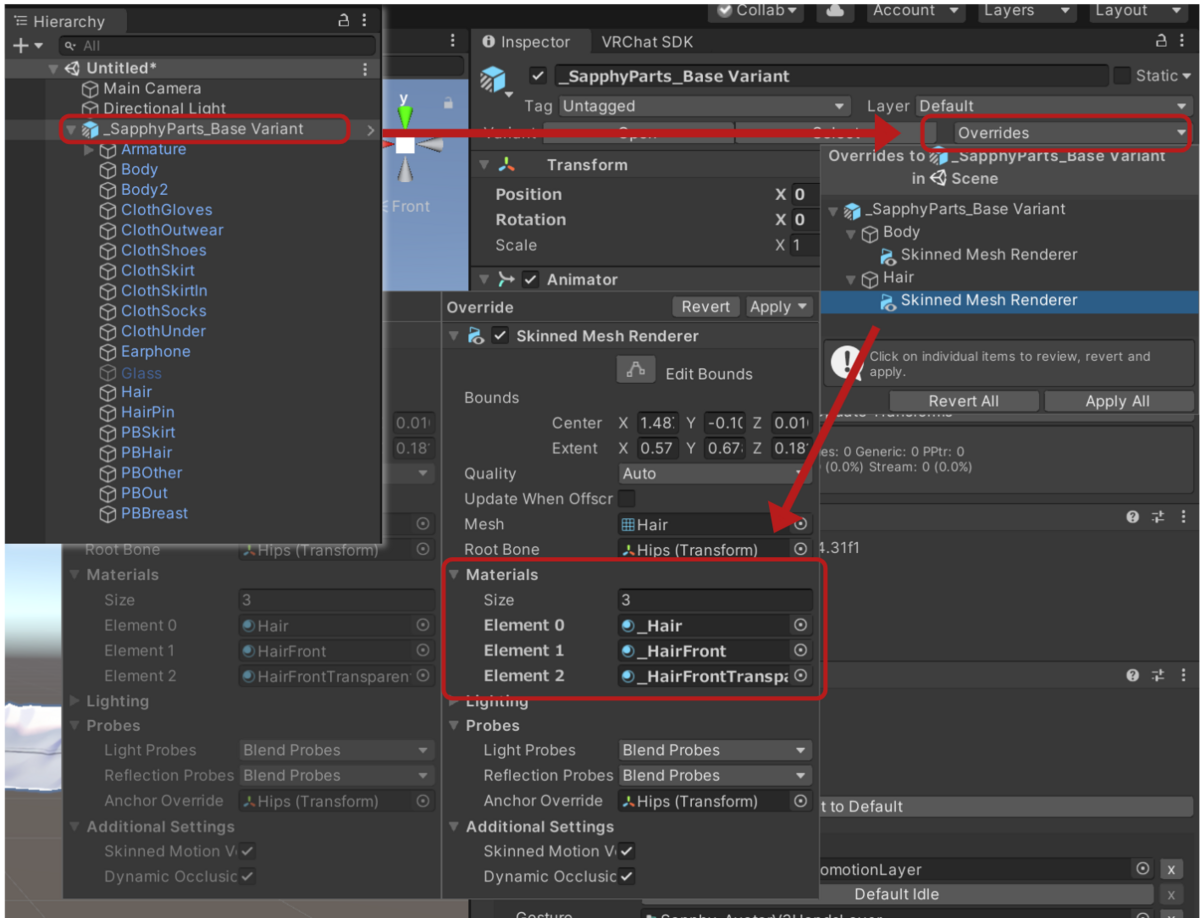Open the Collab menu button

click(758, 10)
